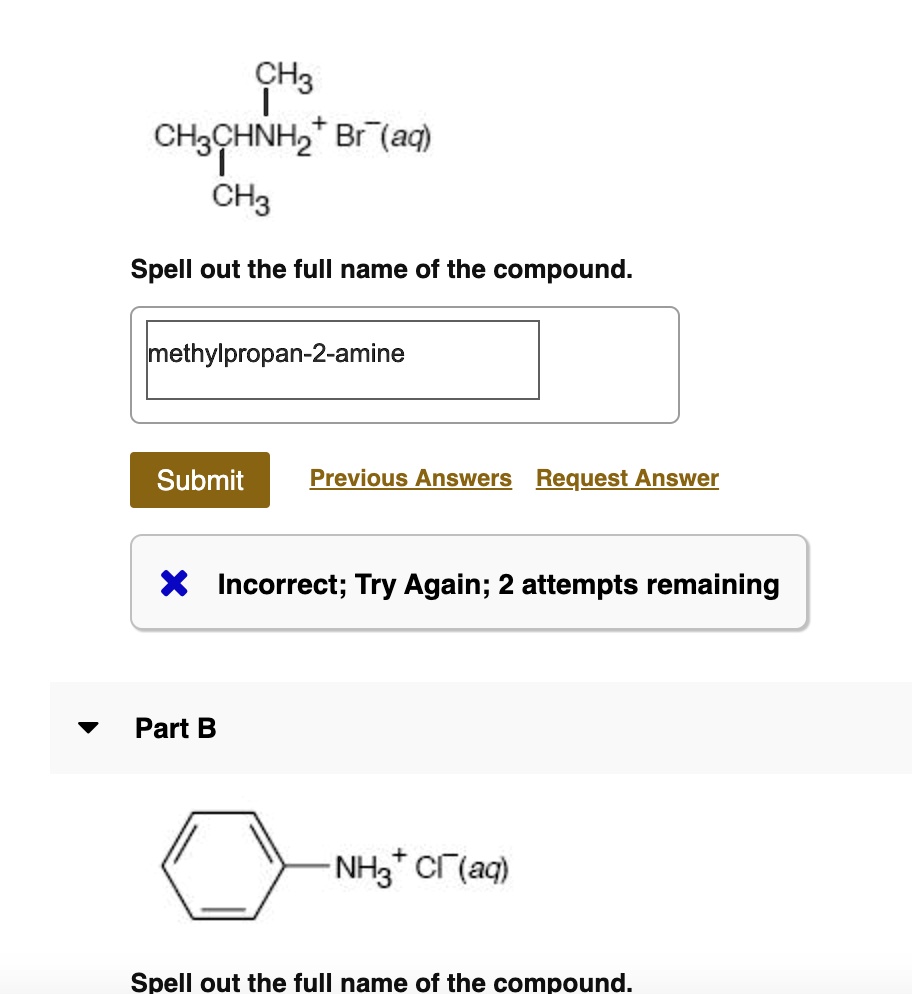Click the CH3 group above the structure
The height and width of the screenshot is (994, 912).
(283, 74)
